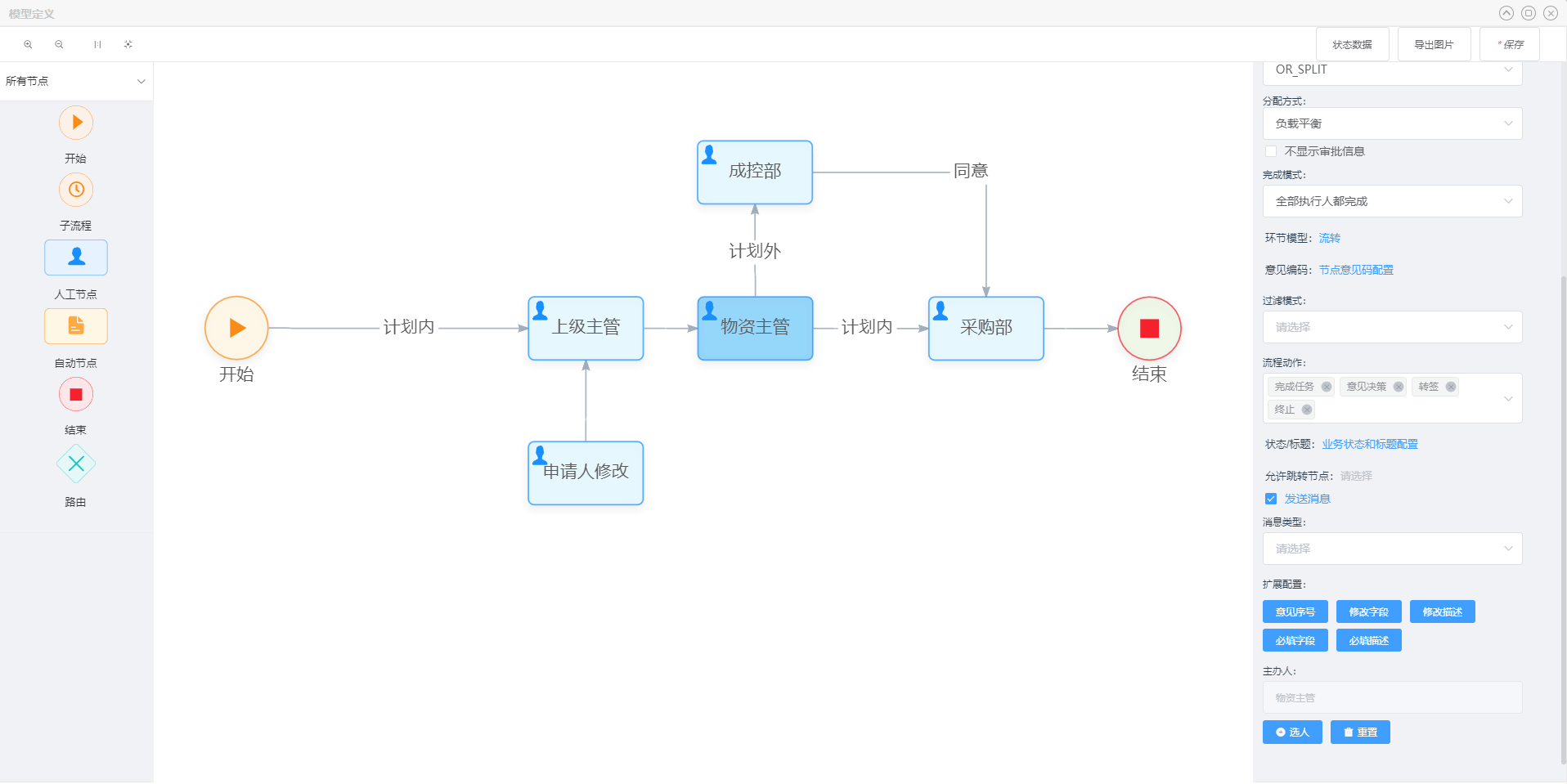
Task: Open the 节点意见码配置 link
Action: pos(1356,270)
